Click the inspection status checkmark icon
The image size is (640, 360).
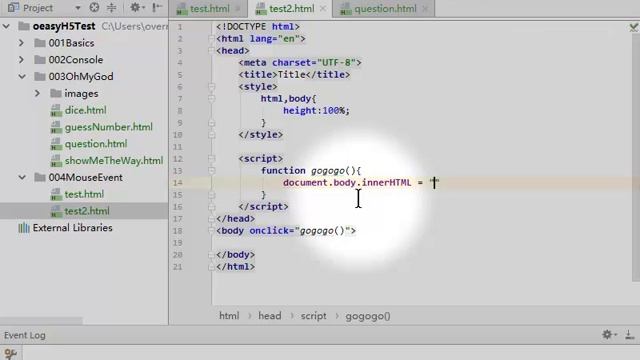(633, 27)
